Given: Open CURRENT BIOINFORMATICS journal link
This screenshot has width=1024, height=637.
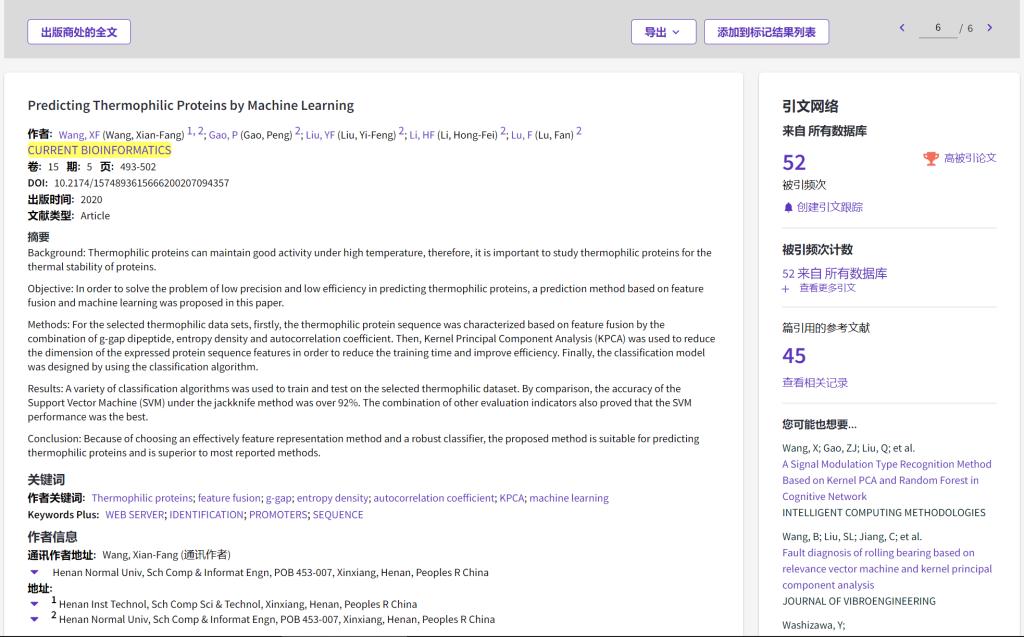Looking at the screenshot, I should pos(99,150).
